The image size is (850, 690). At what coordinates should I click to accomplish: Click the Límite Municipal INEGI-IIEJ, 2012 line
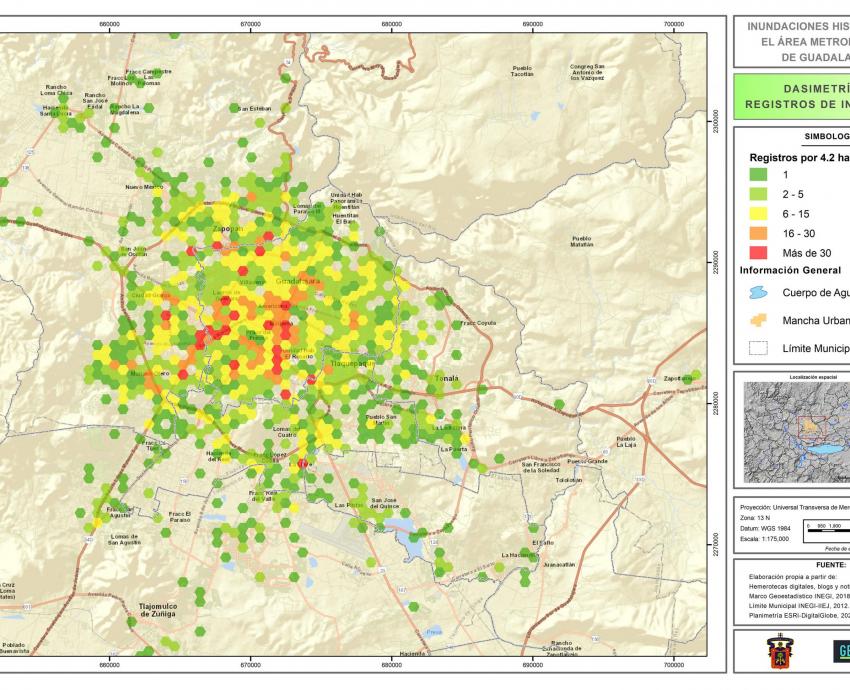click(x=799, y=605)
